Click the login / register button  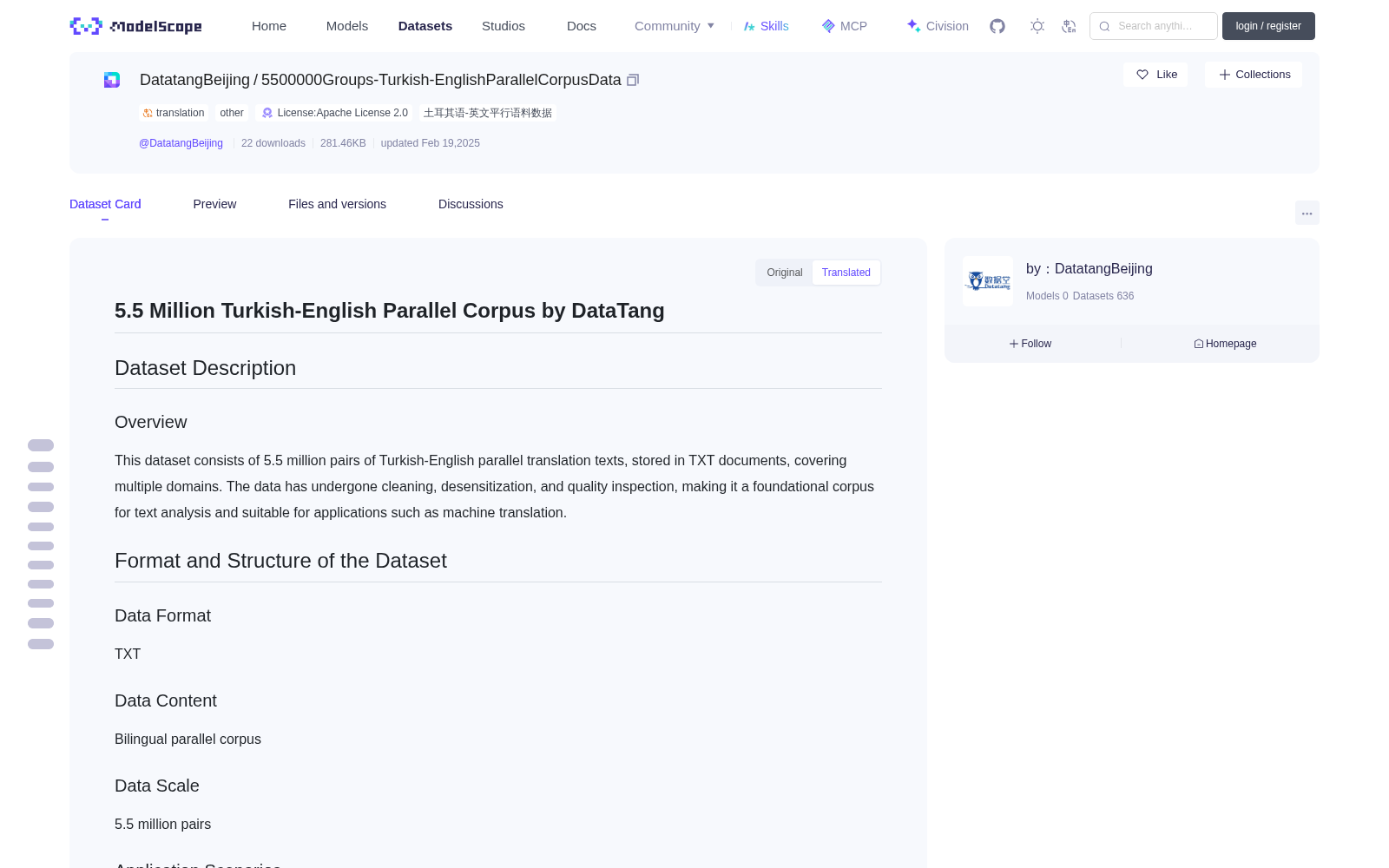click(1268, 26)
